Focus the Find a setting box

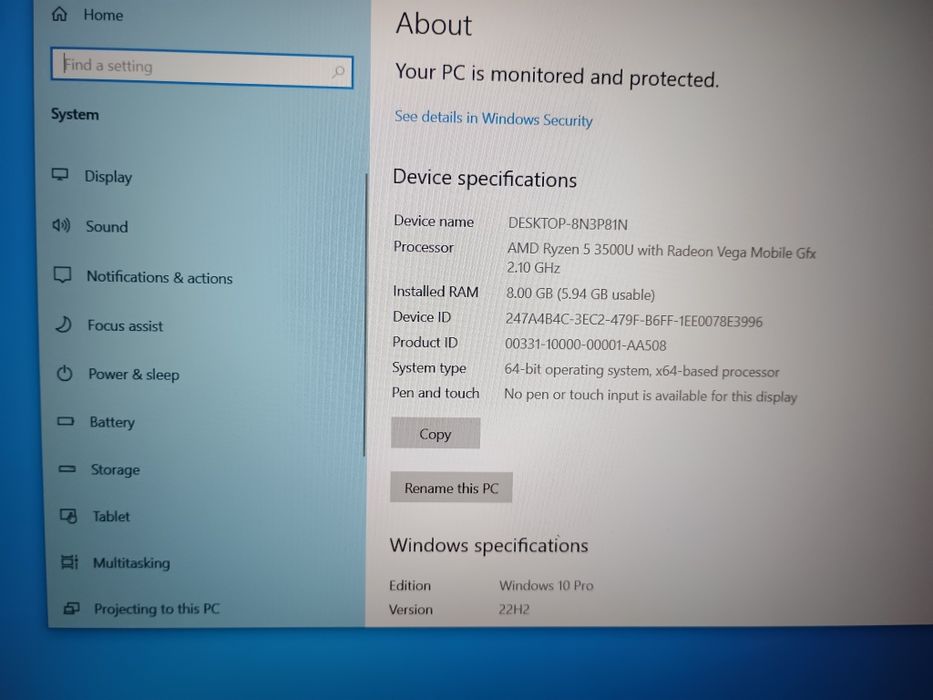[202, 68]
